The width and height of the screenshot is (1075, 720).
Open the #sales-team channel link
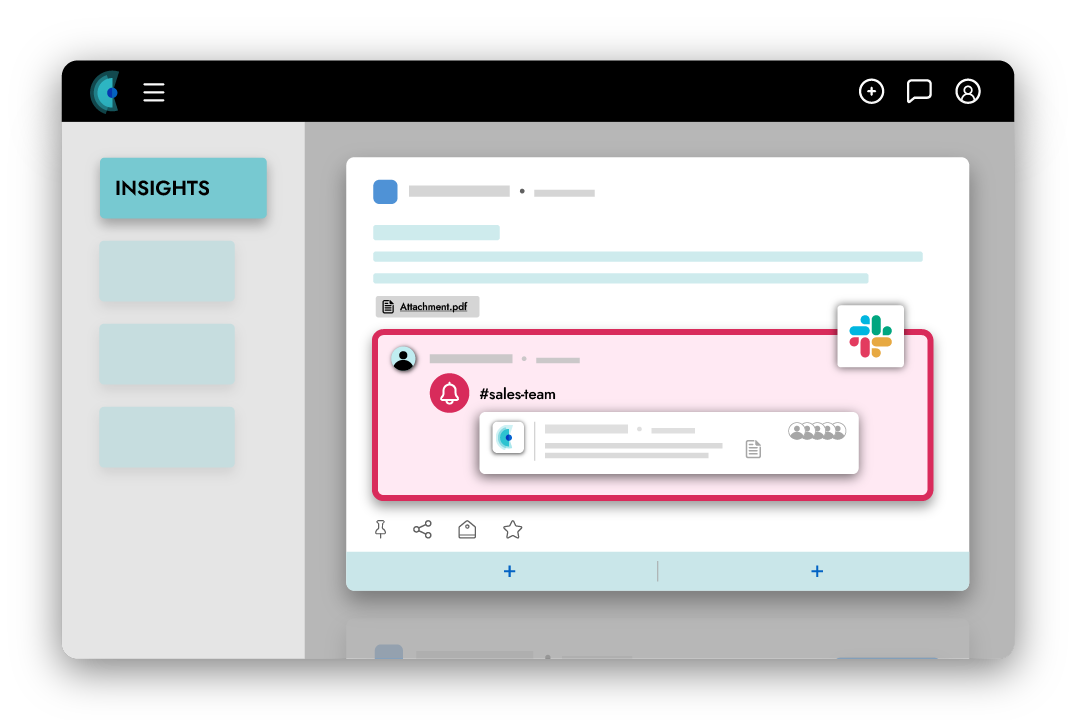(x=518, y=393)
